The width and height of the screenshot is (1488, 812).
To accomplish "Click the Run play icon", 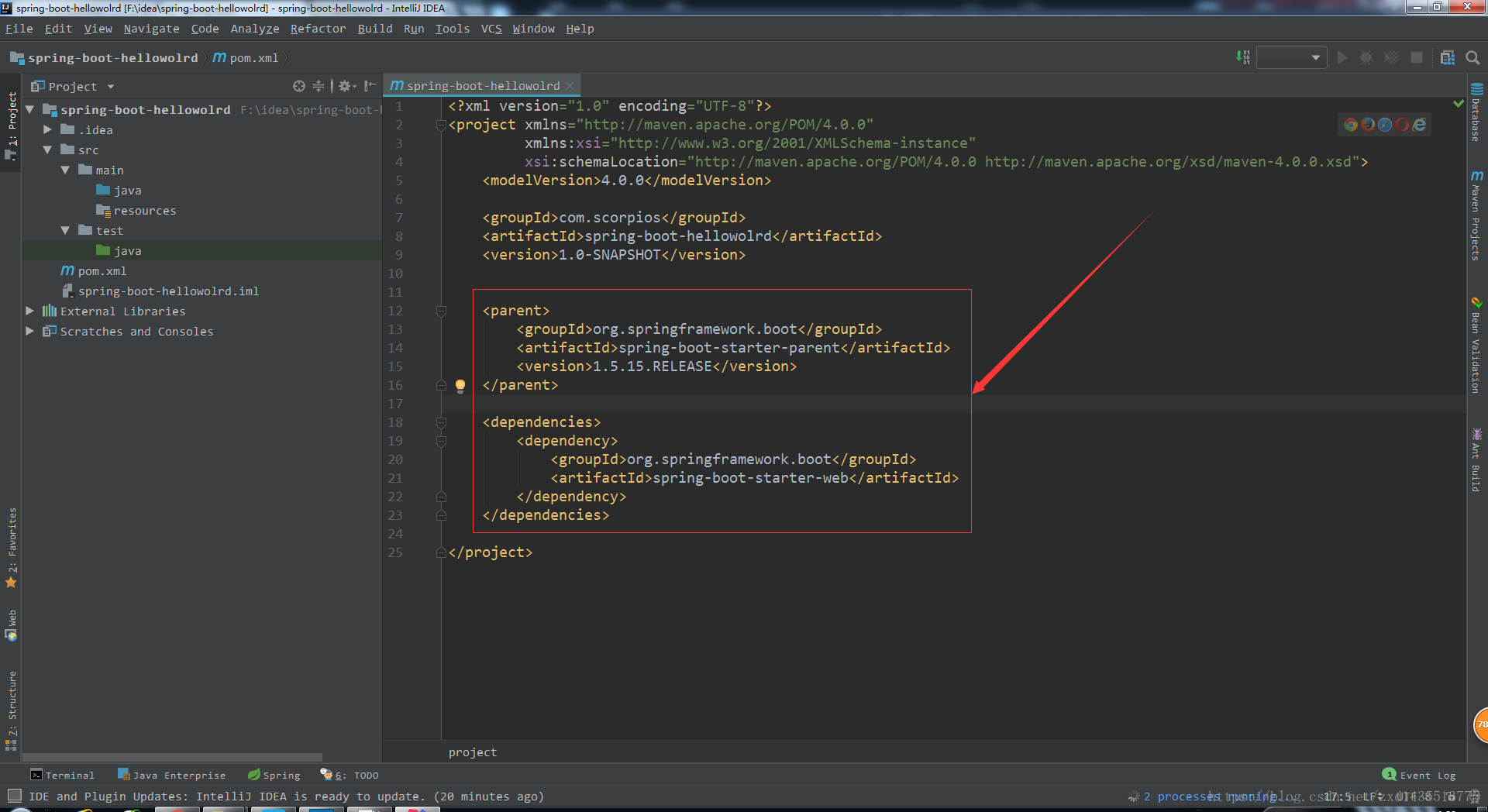I will [x=1342, y=57].
